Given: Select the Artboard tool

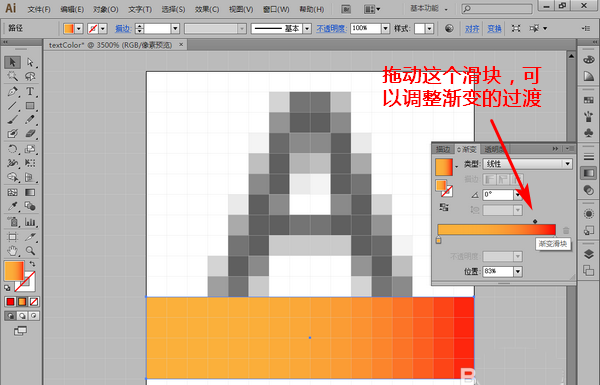Looking at the screenshot, I should pyautogui.click(x=12, y=237).
